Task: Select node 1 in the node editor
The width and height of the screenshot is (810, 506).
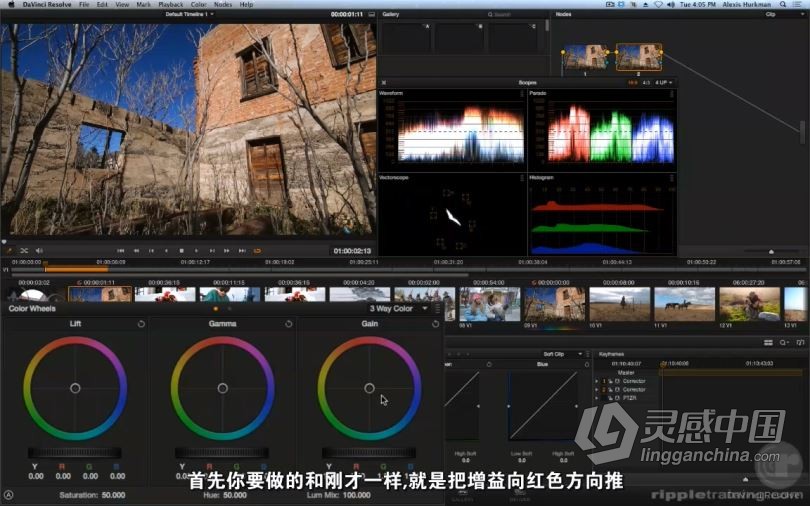Action: click(x=585, y=57)
